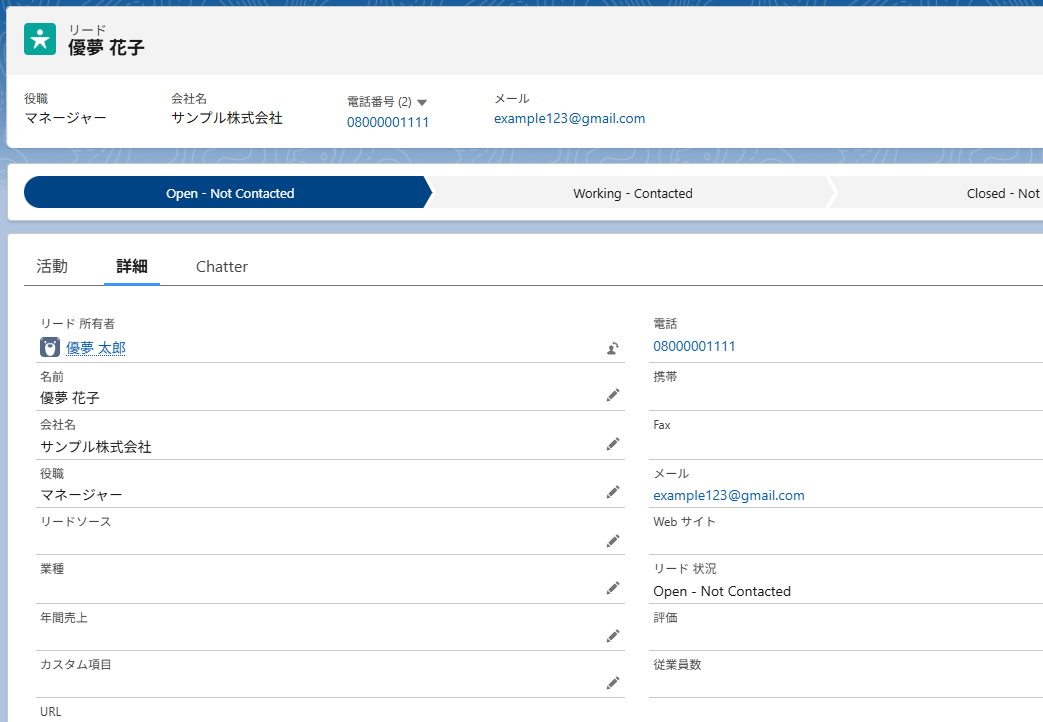Edit the カスタム項目 field pencil icon
Image resolution: width=1043 pixels, height=722 pixels.
(x=613, y=683)
